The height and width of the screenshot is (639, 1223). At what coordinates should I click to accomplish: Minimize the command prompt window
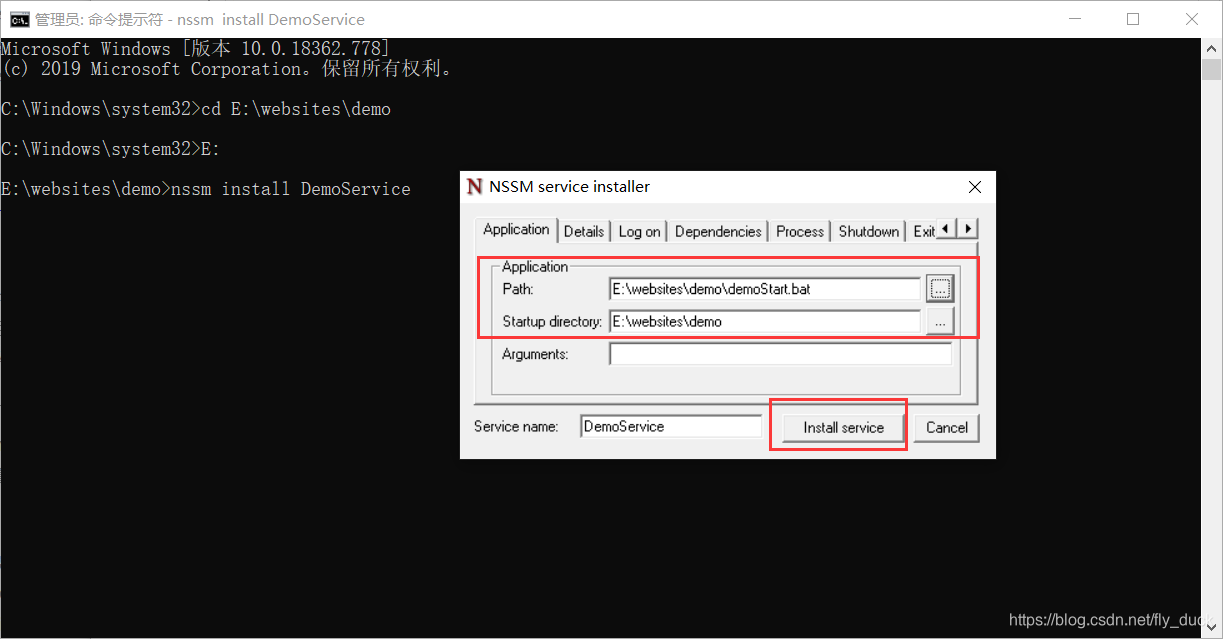[x=1076, y=19]
